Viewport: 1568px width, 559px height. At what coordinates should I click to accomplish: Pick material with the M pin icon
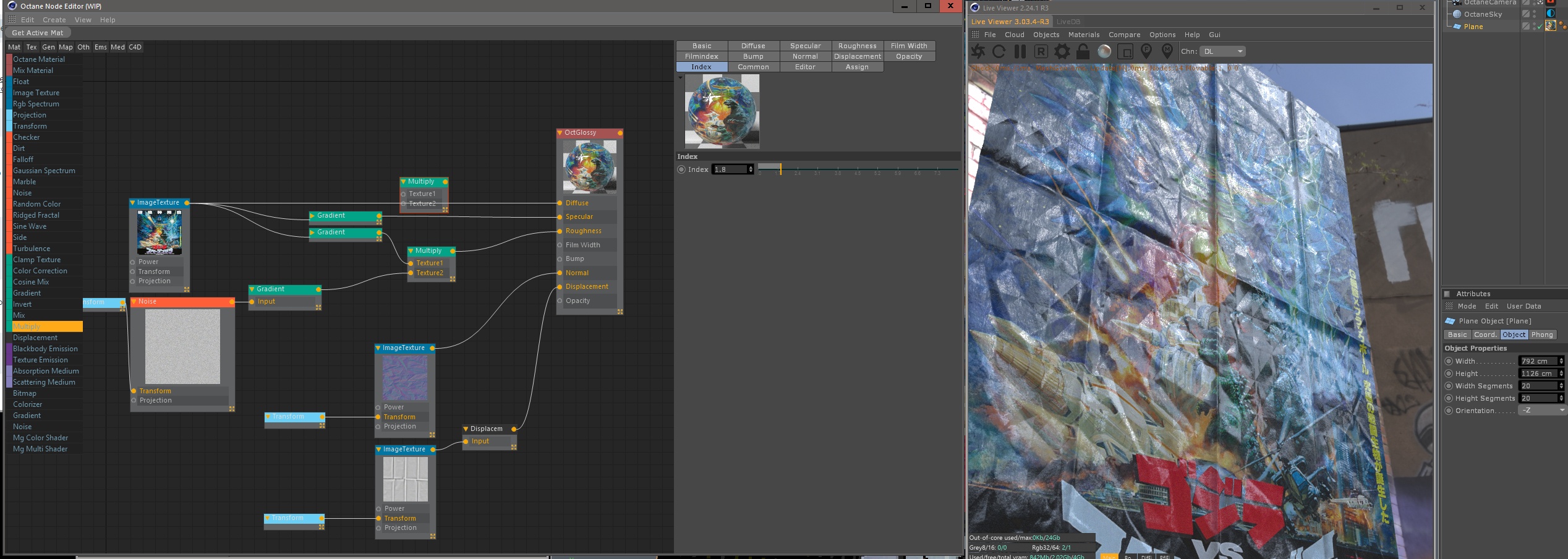(x=1167, y=51)
